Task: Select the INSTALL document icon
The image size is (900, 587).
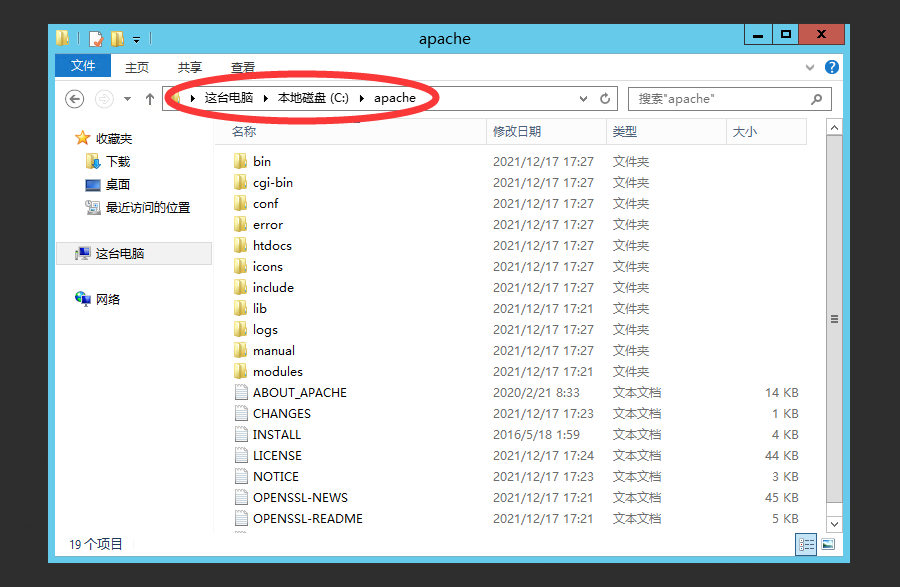Action: point(241,434)
